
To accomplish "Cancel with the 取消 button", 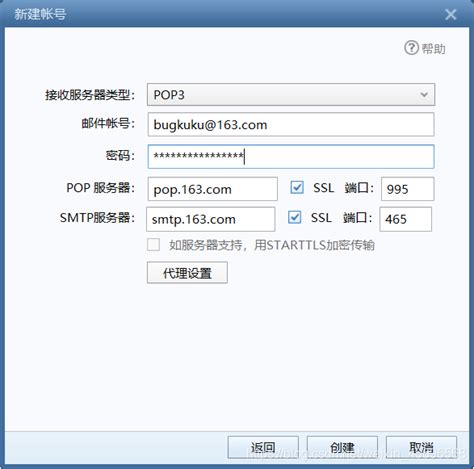I will point(421,447).
